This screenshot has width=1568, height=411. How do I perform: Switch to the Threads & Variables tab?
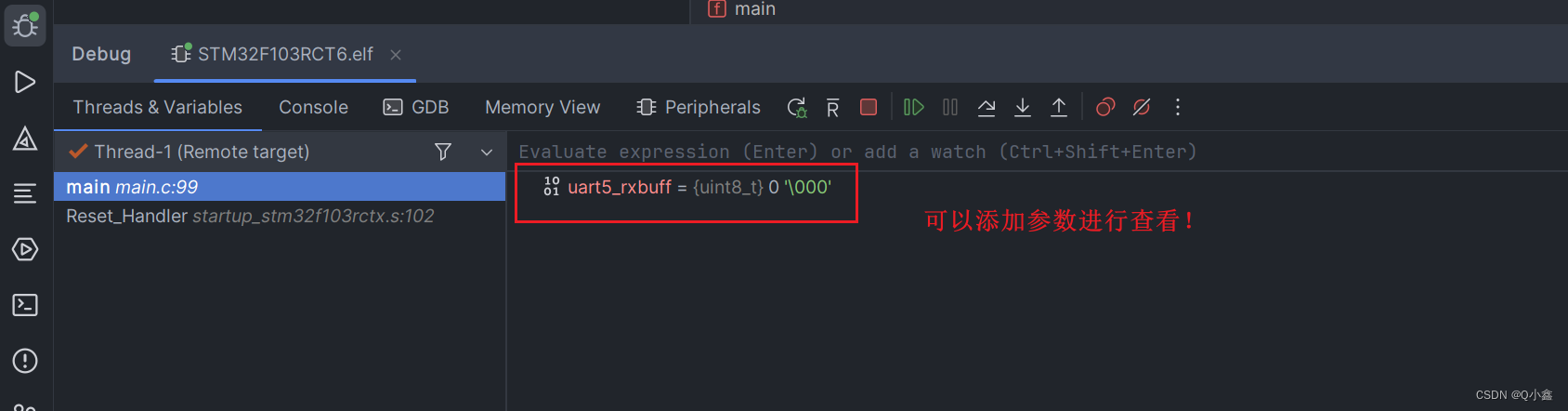point(158,107)
